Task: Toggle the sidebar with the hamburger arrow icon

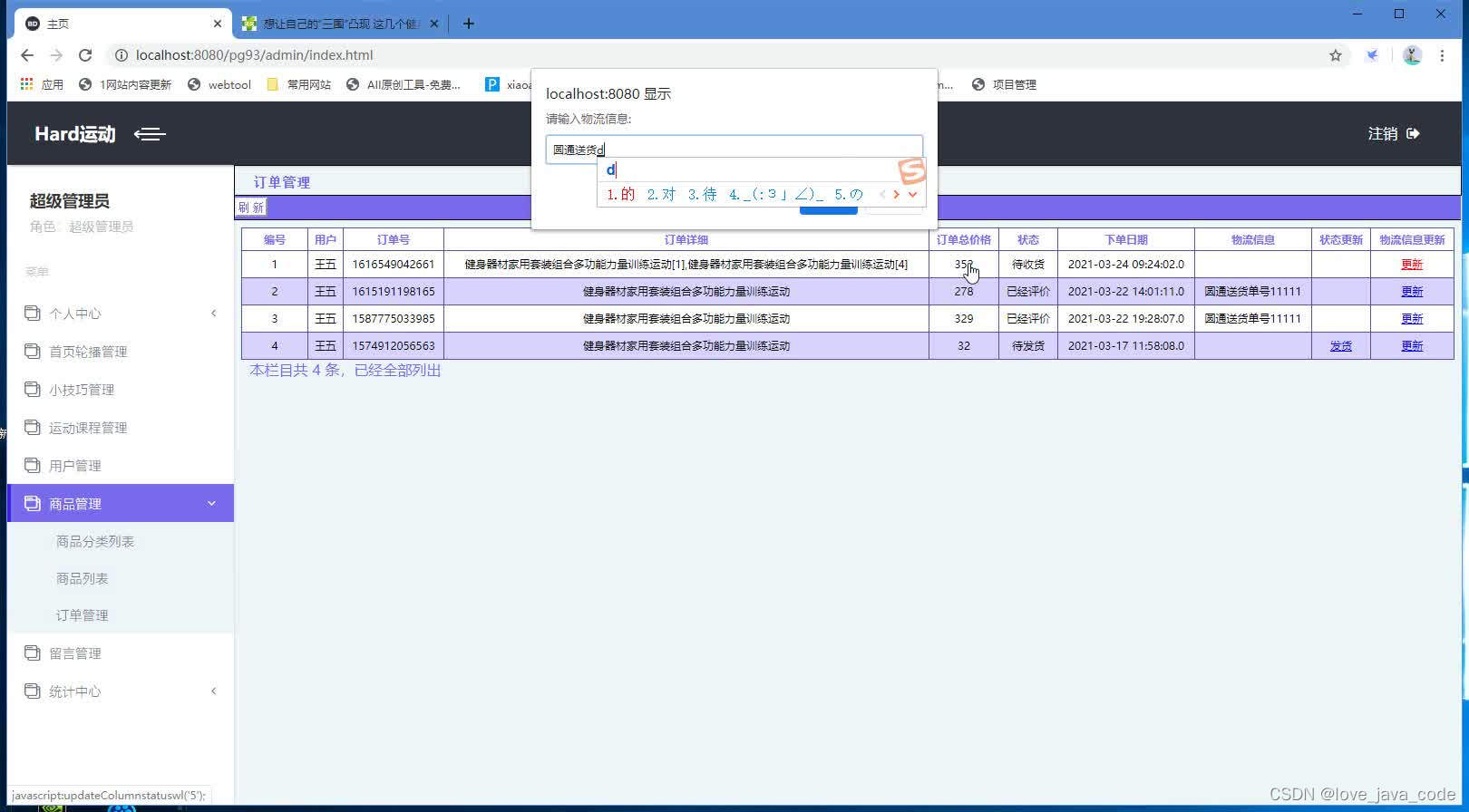Action: tap(150, 134)
